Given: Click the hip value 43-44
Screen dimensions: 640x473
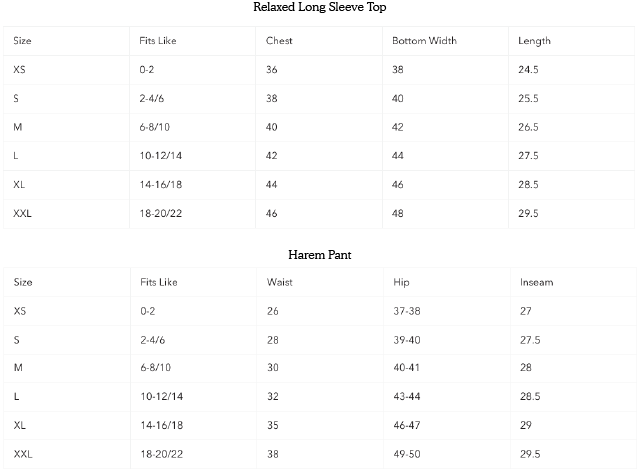Looking at the screenshot, I should [408, 397].
